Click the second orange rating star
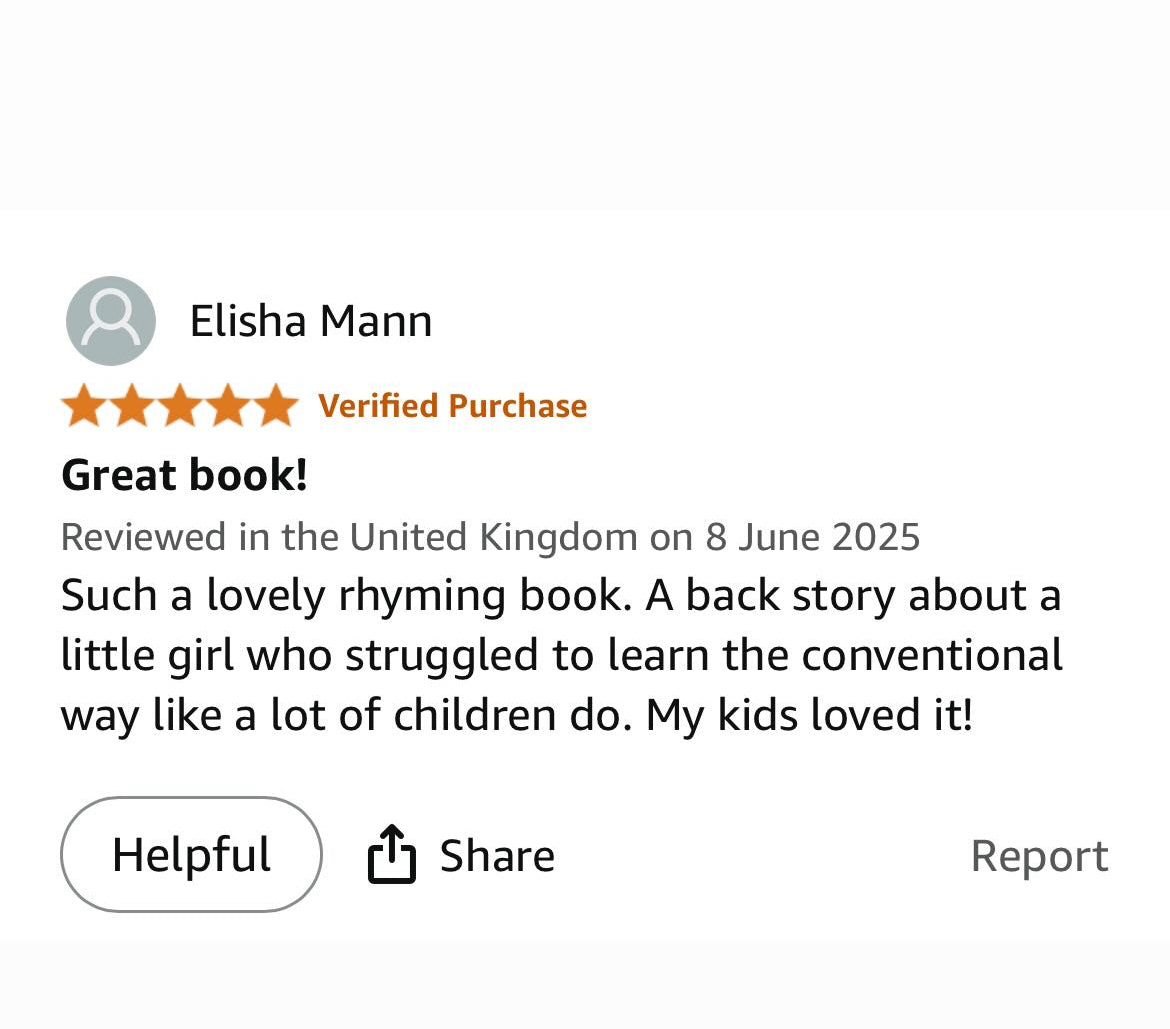The height and width of the screenshot is (1029, 1170). tap(132, 406)
